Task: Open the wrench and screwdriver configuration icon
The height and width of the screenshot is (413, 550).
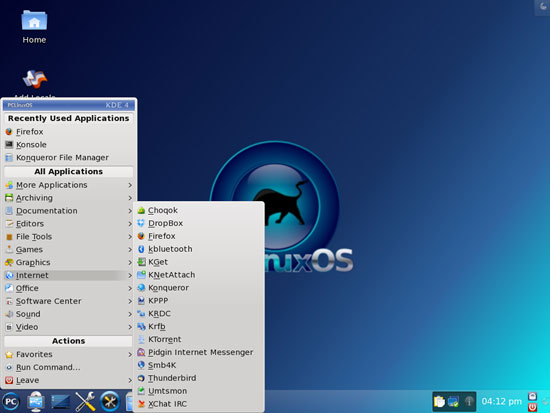Action: 85,401
